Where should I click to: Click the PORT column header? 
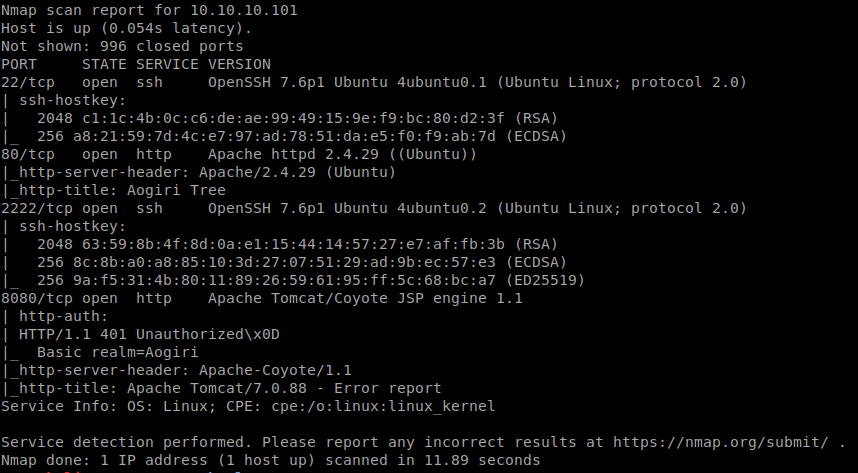click(x=18, y=63)
